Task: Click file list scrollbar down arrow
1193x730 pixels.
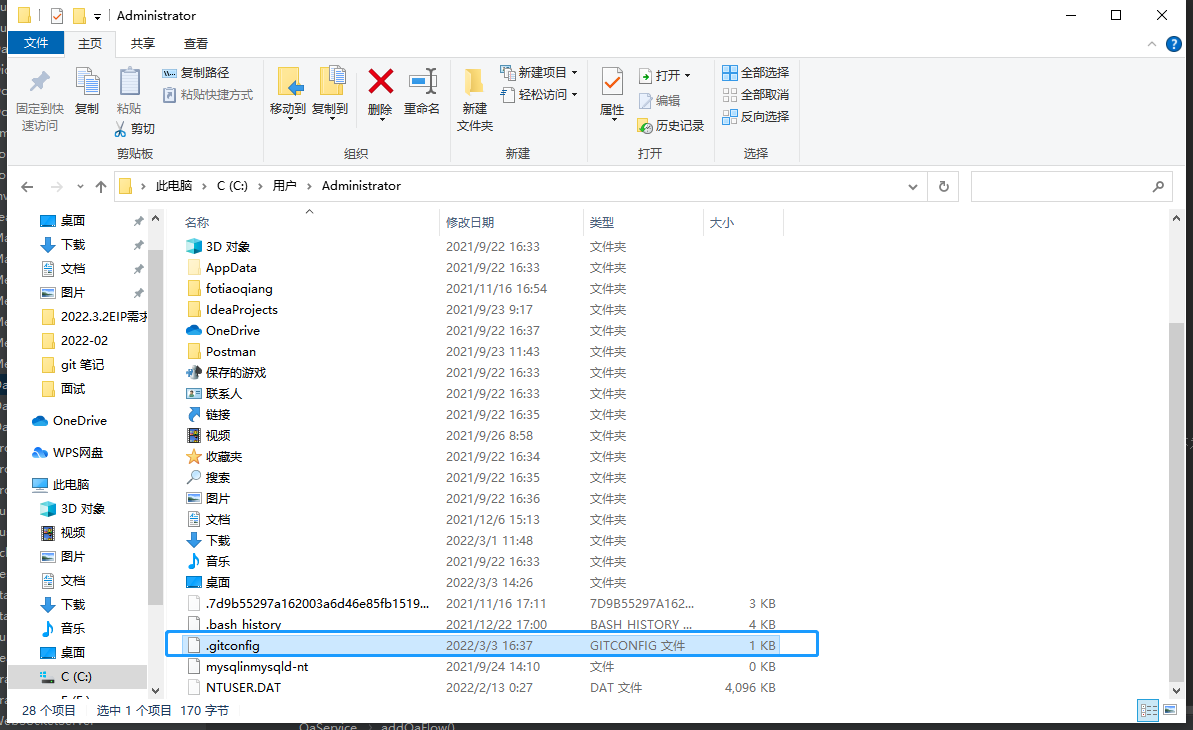Action: [1176, 690]
